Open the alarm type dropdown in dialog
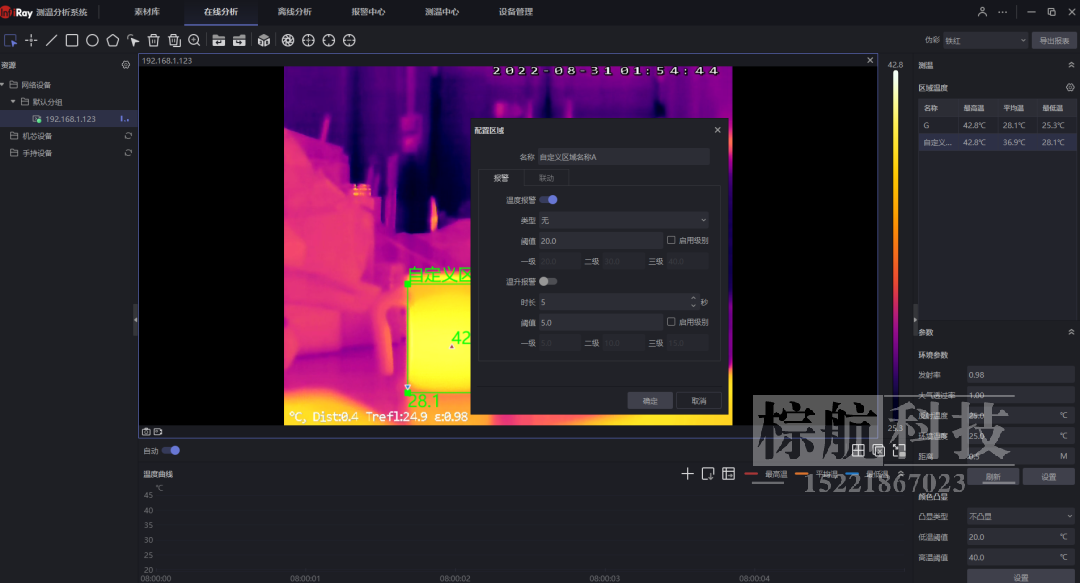Screen dimensions: 1080x583 coord(623,221)
